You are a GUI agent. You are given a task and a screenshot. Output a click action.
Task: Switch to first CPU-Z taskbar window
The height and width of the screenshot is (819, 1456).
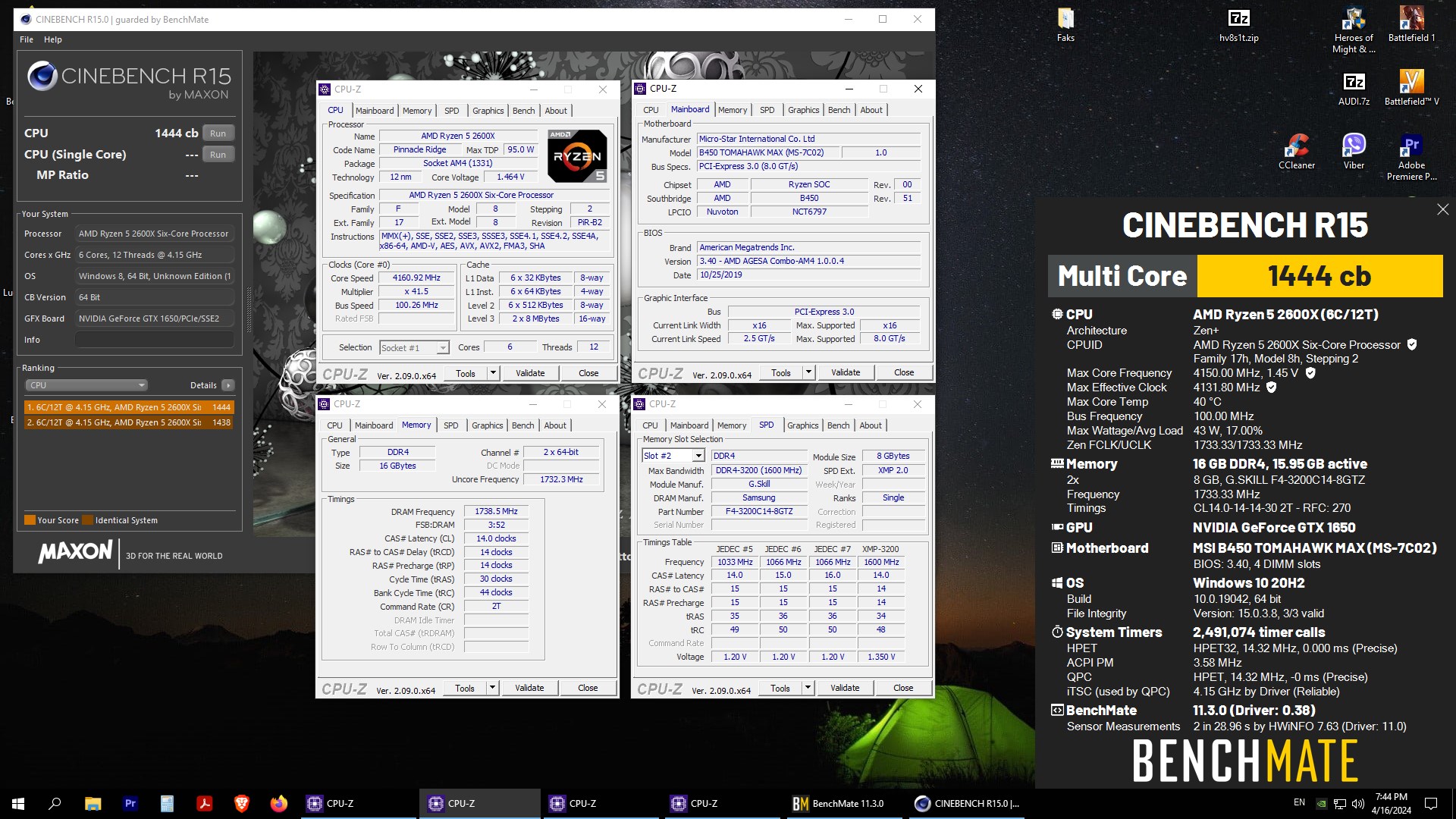click(357, 803)
